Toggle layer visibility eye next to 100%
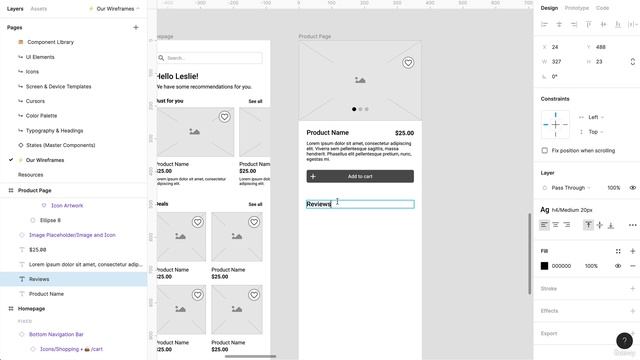Screen dimensions: 640x360 pyautogui.click(x=633, y=188)
